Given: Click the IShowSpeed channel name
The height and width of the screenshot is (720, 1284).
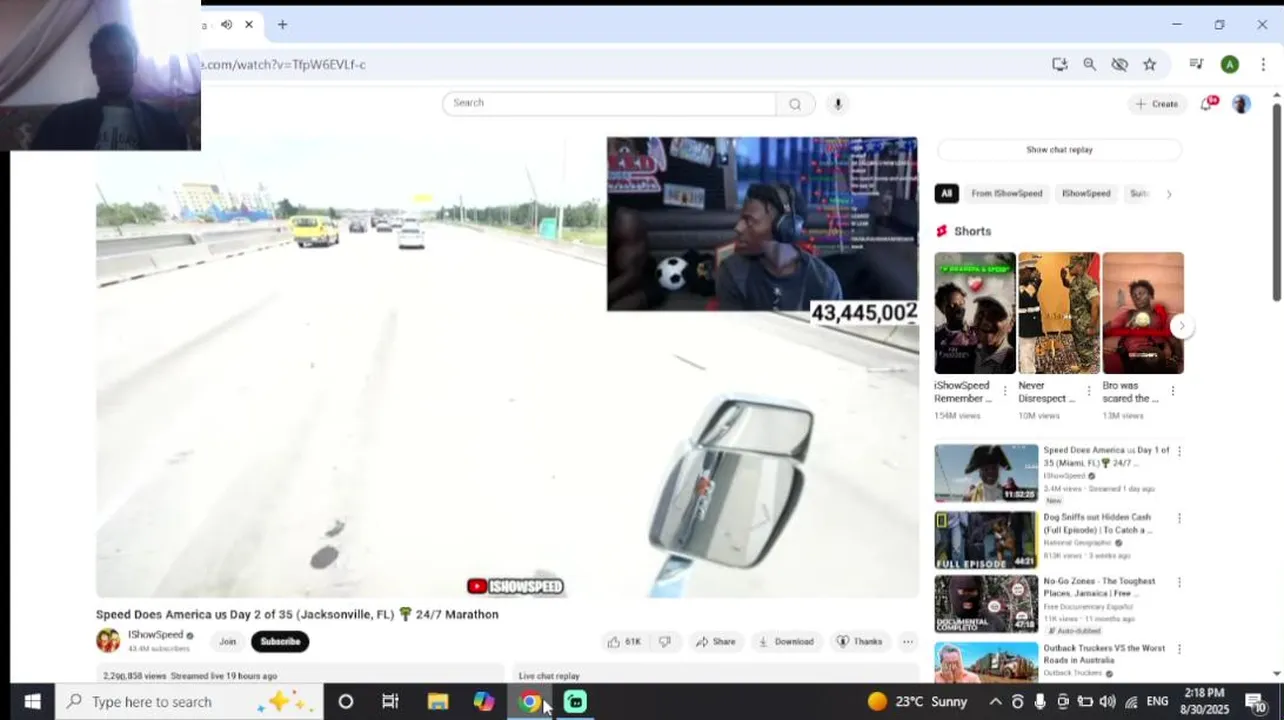Looking at the screenshot, I should 155,635.
